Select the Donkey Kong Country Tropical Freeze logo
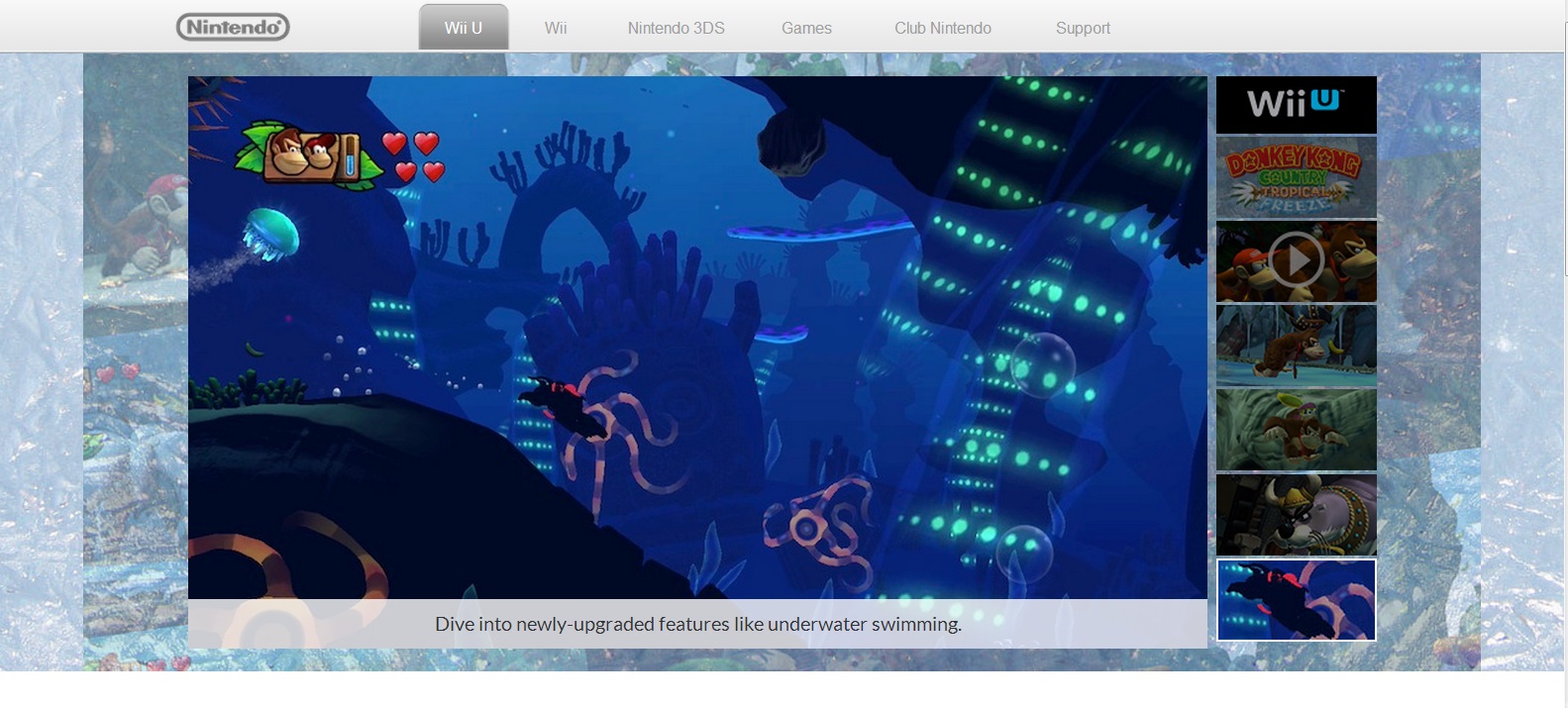 coord(1296,177)
